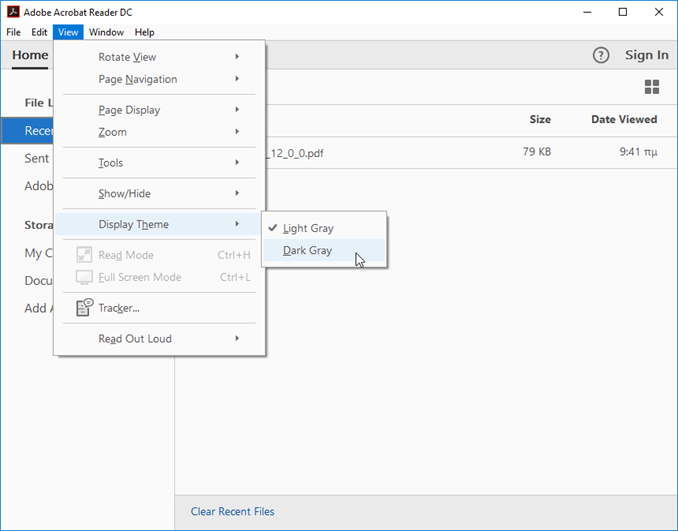
Task: Click the Full Screen Mode monitor icon
Action: tap(84, 277)
